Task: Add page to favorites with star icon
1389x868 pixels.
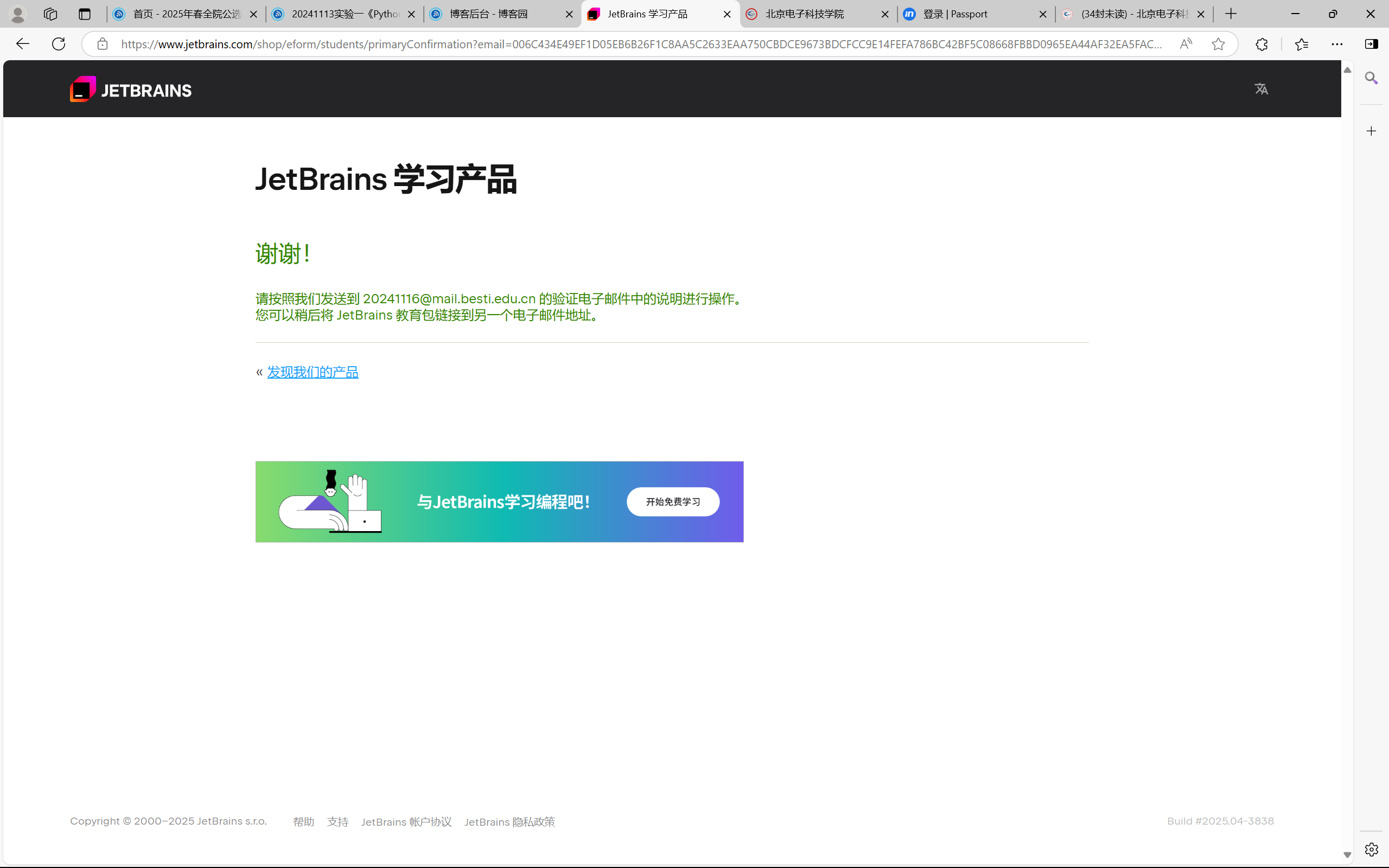Action: 1218,44
